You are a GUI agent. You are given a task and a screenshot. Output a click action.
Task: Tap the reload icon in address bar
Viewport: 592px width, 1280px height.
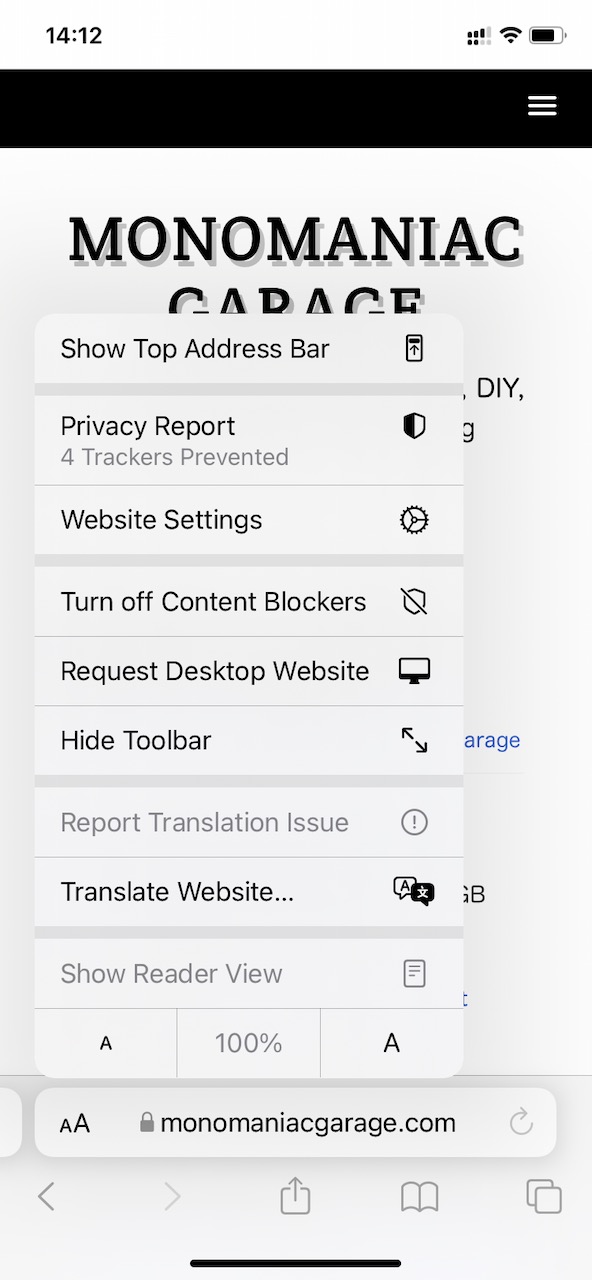pos(521,1123)
